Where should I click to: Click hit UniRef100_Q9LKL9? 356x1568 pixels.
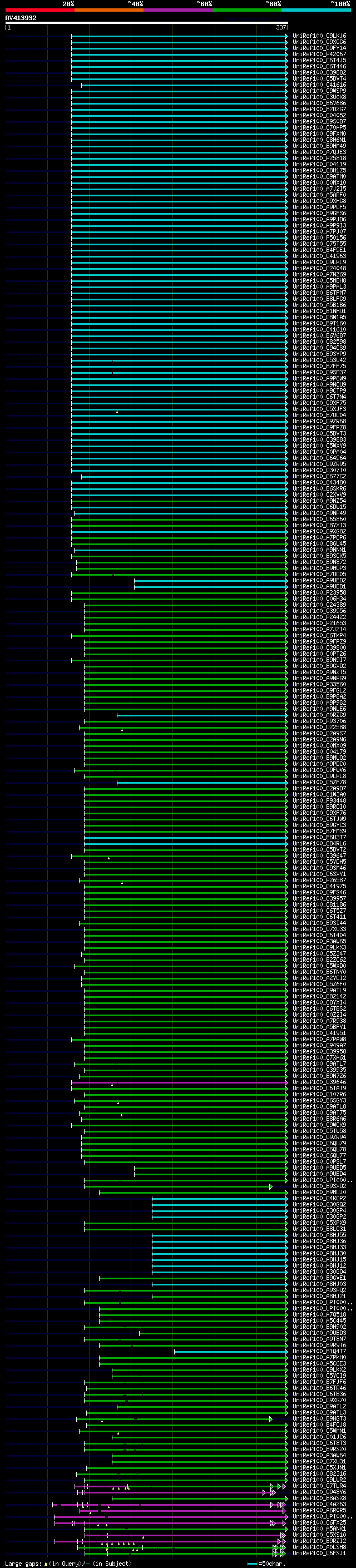pyautogui.click(x=319, y=263)
